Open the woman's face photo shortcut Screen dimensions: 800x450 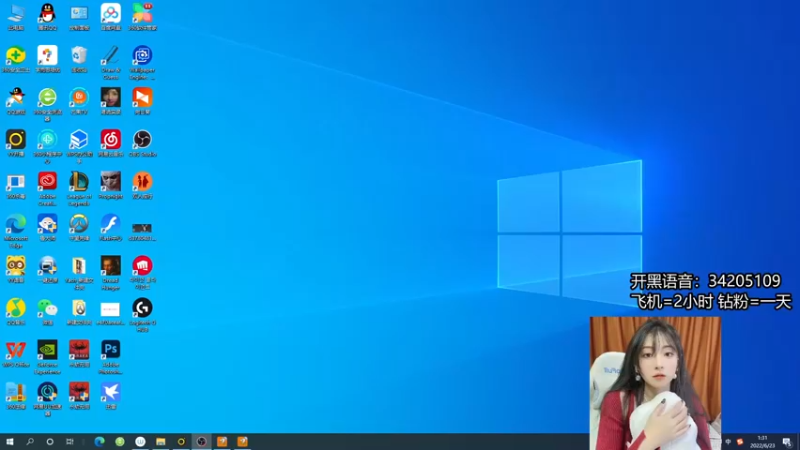click(111, 101)
